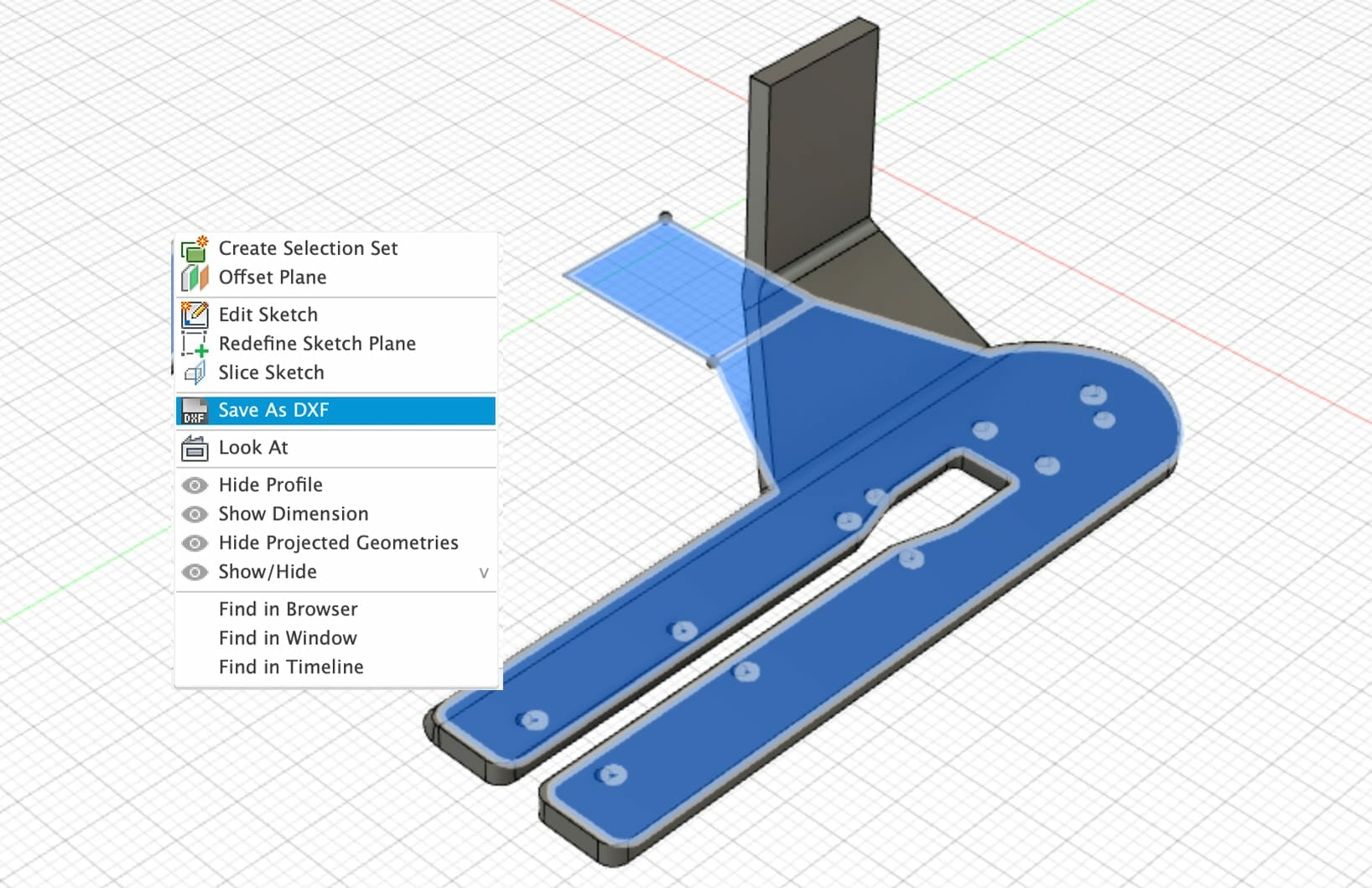The width and height of the screenshot is (1372, 888).
Task: Click the DXF file icon
Action: 195,410
